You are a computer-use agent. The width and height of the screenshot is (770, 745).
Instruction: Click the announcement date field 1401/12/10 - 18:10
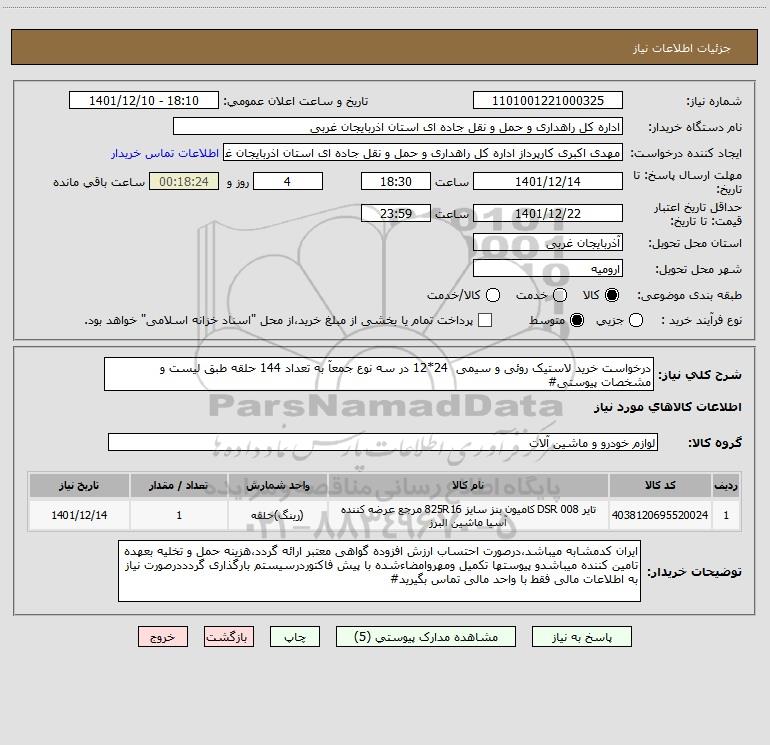click(144, 101)
